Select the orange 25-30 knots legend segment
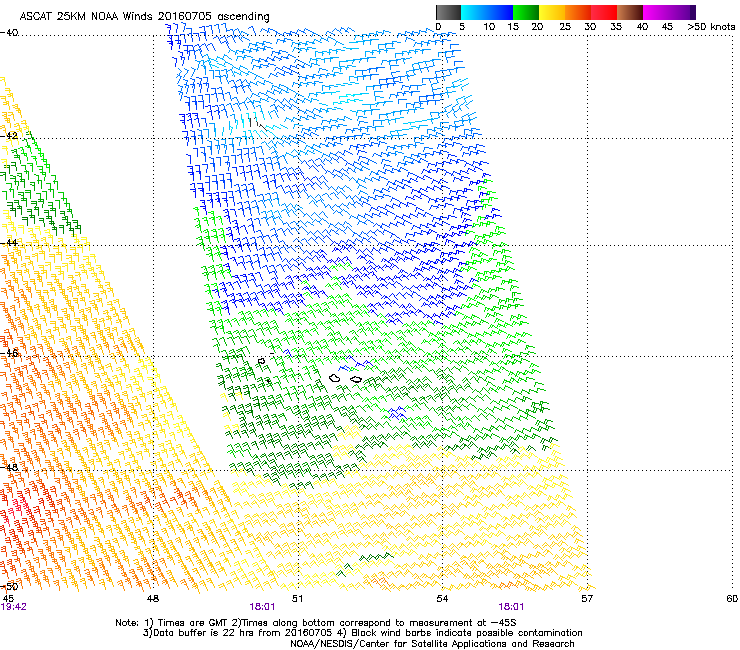The height and width of the screenshot is (650, 740). (578, 12)
